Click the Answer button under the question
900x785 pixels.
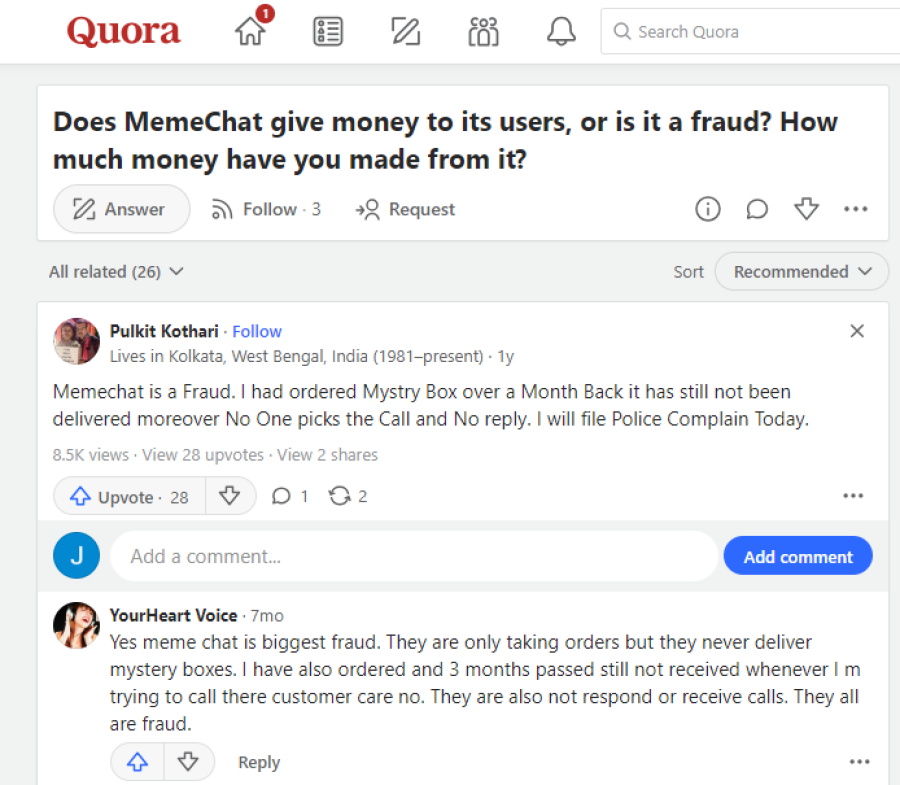(121, 209)
